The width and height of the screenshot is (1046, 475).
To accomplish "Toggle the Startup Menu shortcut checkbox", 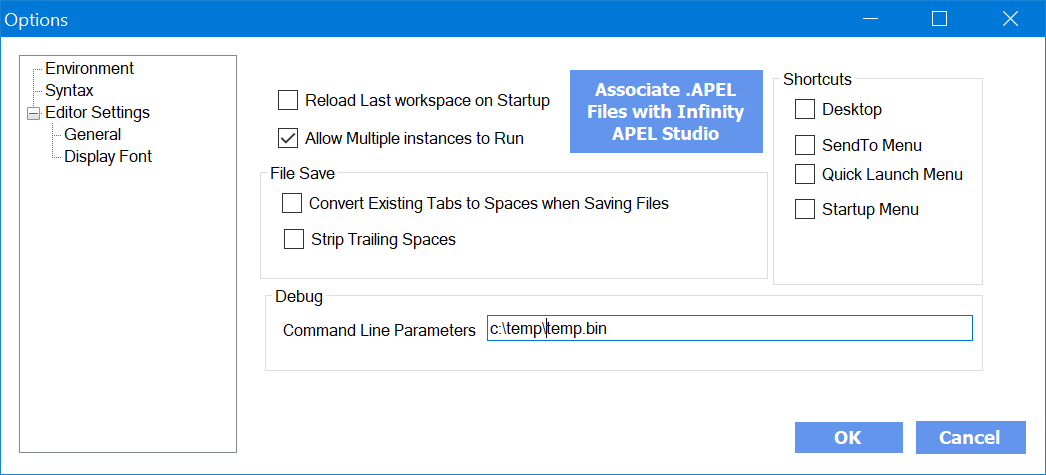I will [x=805, y=209].
